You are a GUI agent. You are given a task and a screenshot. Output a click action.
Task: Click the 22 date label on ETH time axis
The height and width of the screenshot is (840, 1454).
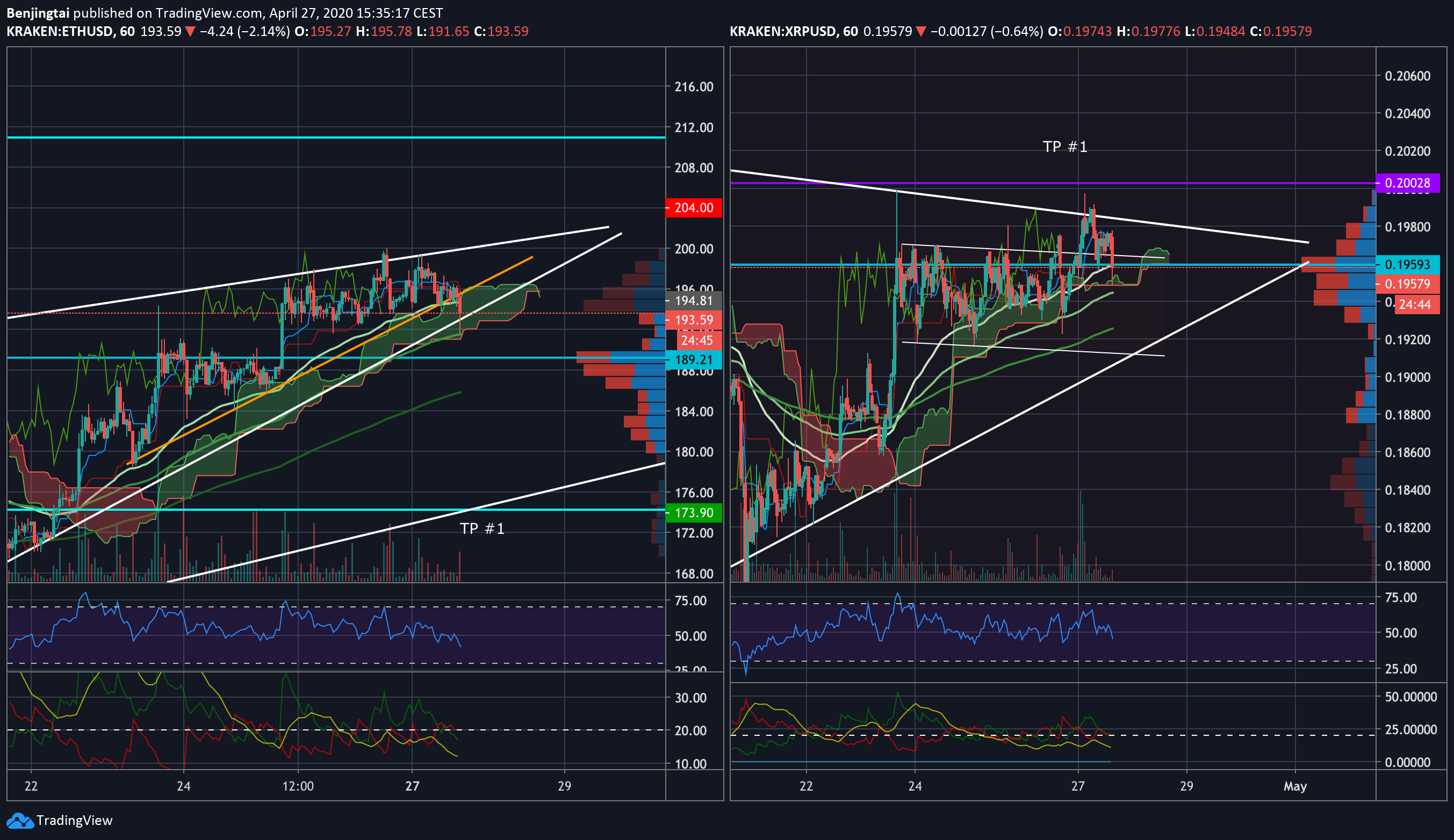click(31, 786)
